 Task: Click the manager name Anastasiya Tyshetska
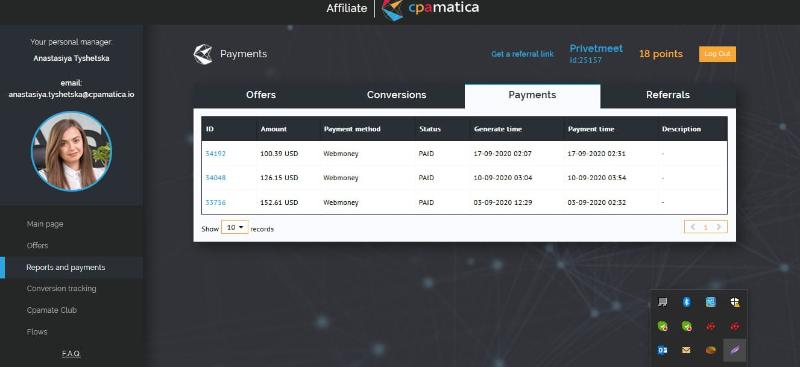coord(71,58)
